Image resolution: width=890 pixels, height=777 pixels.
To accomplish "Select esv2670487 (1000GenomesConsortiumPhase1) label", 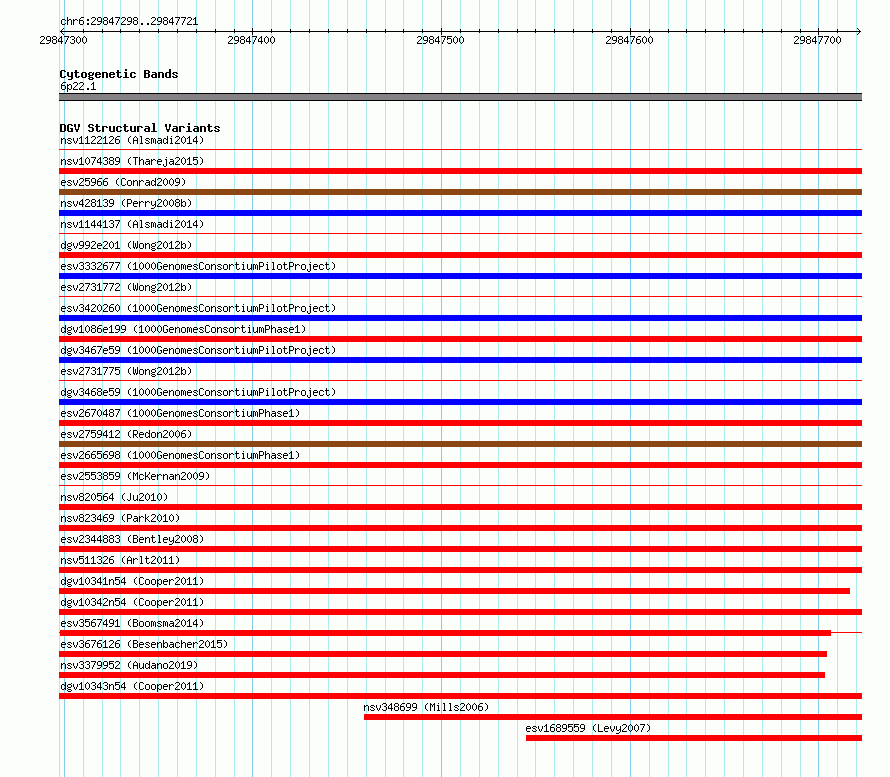I will click(180, 413).
